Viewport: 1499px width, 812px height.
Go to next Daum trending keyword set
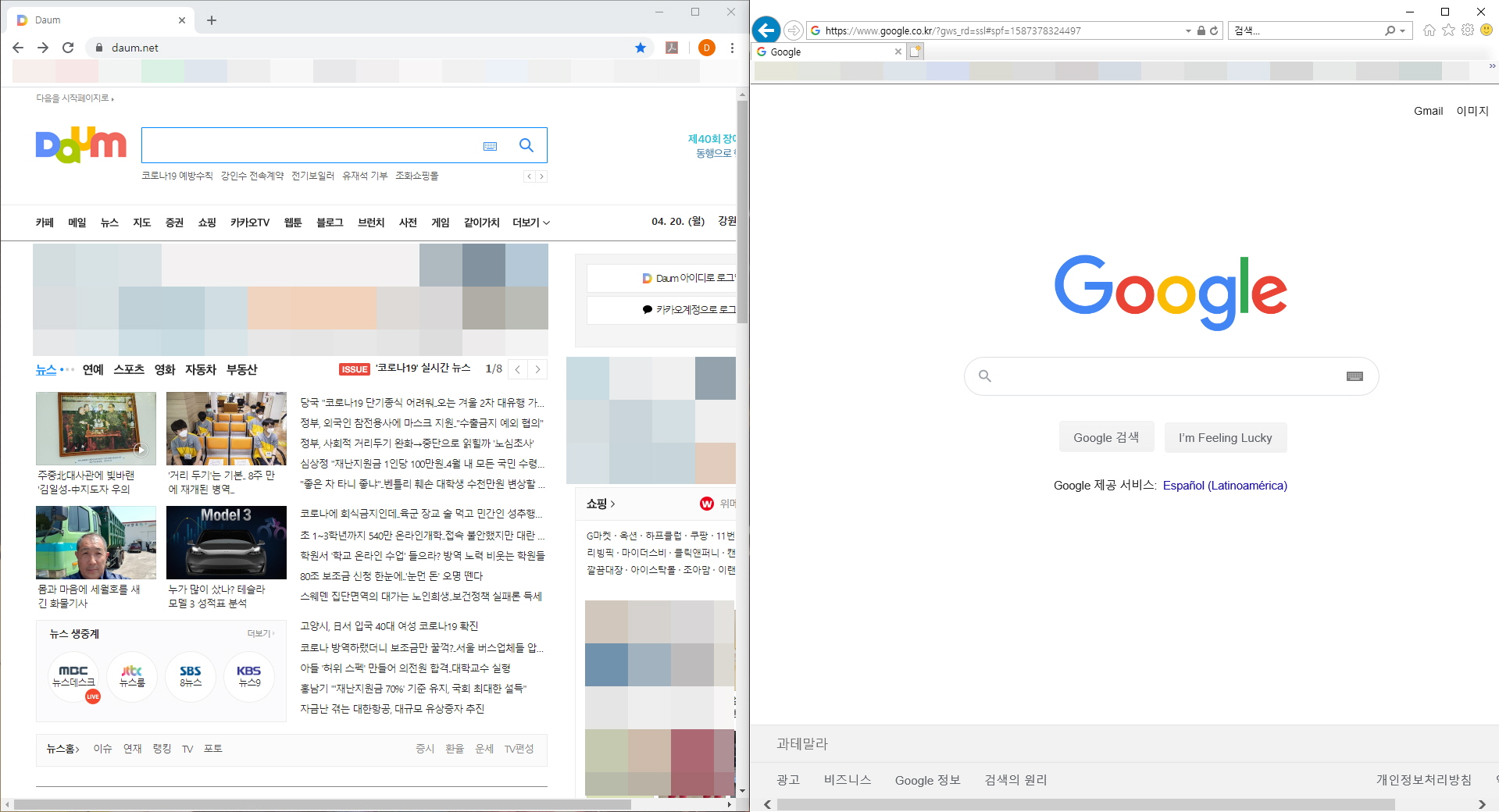tap(541, 176)
